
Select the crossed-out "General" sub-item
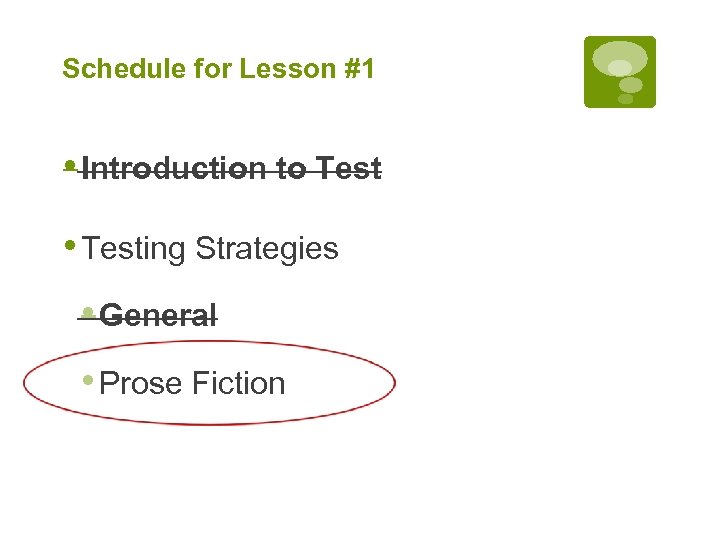pyautogui.click(x=158, y=316)
